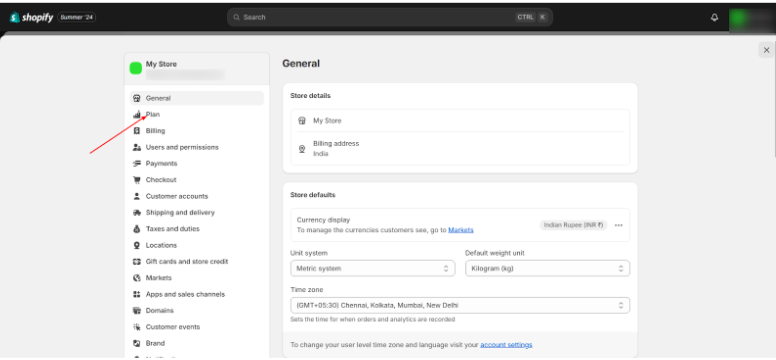Click the Taxes and duties icon
The image size is (776, 360).
coord(137,229)
